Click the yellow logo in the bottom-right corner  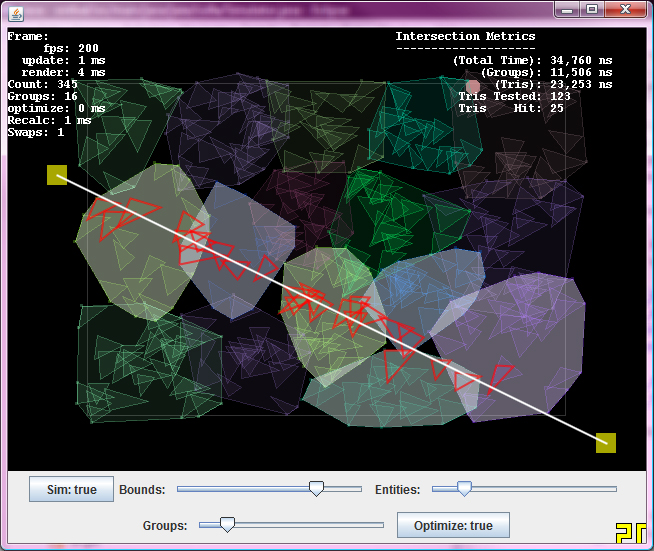point(630,533)
